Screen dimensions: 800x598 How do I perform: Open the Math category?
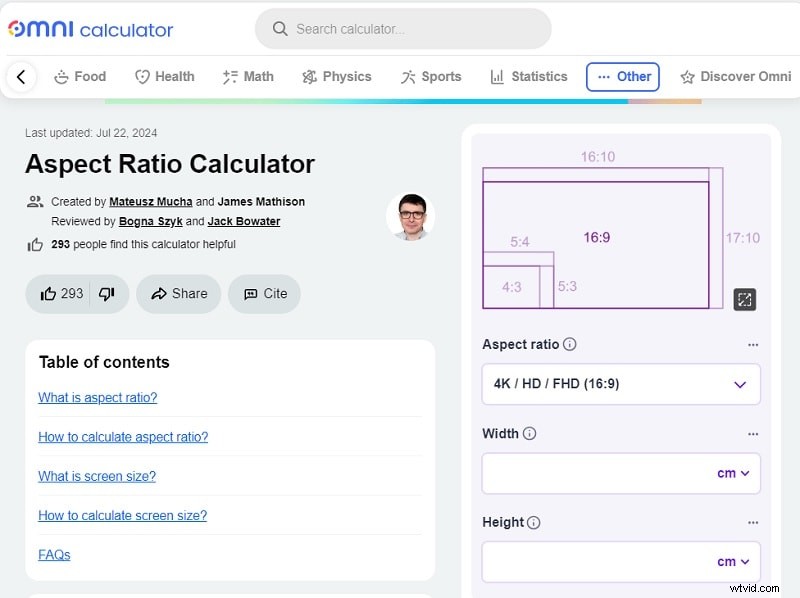[248, 77]
